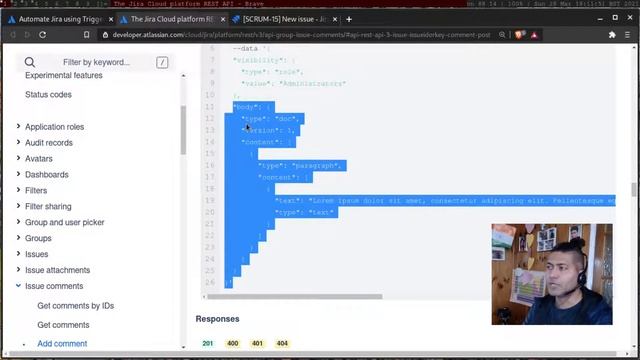Switch to the Automate Jira using Triggers tab
Screen dimensions: 640x360
click(x=59, y=19)
